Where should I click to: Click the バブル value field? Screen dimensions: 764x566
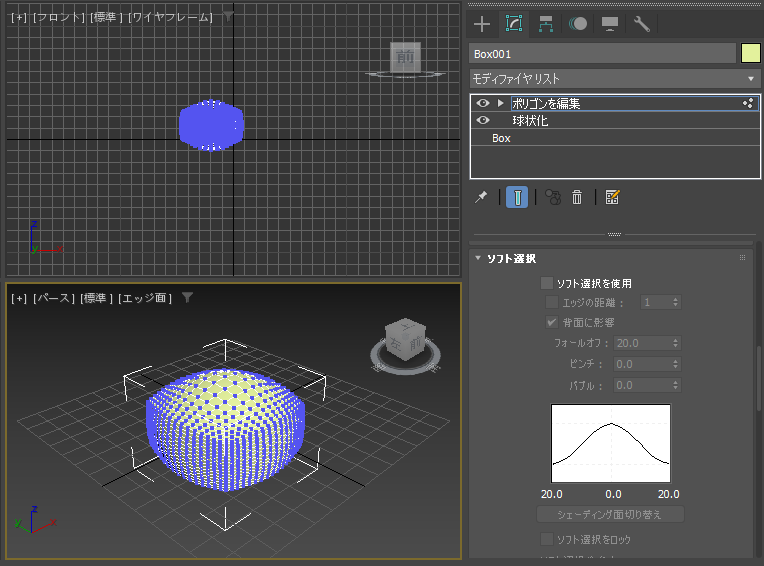click(x=642, y=385)
